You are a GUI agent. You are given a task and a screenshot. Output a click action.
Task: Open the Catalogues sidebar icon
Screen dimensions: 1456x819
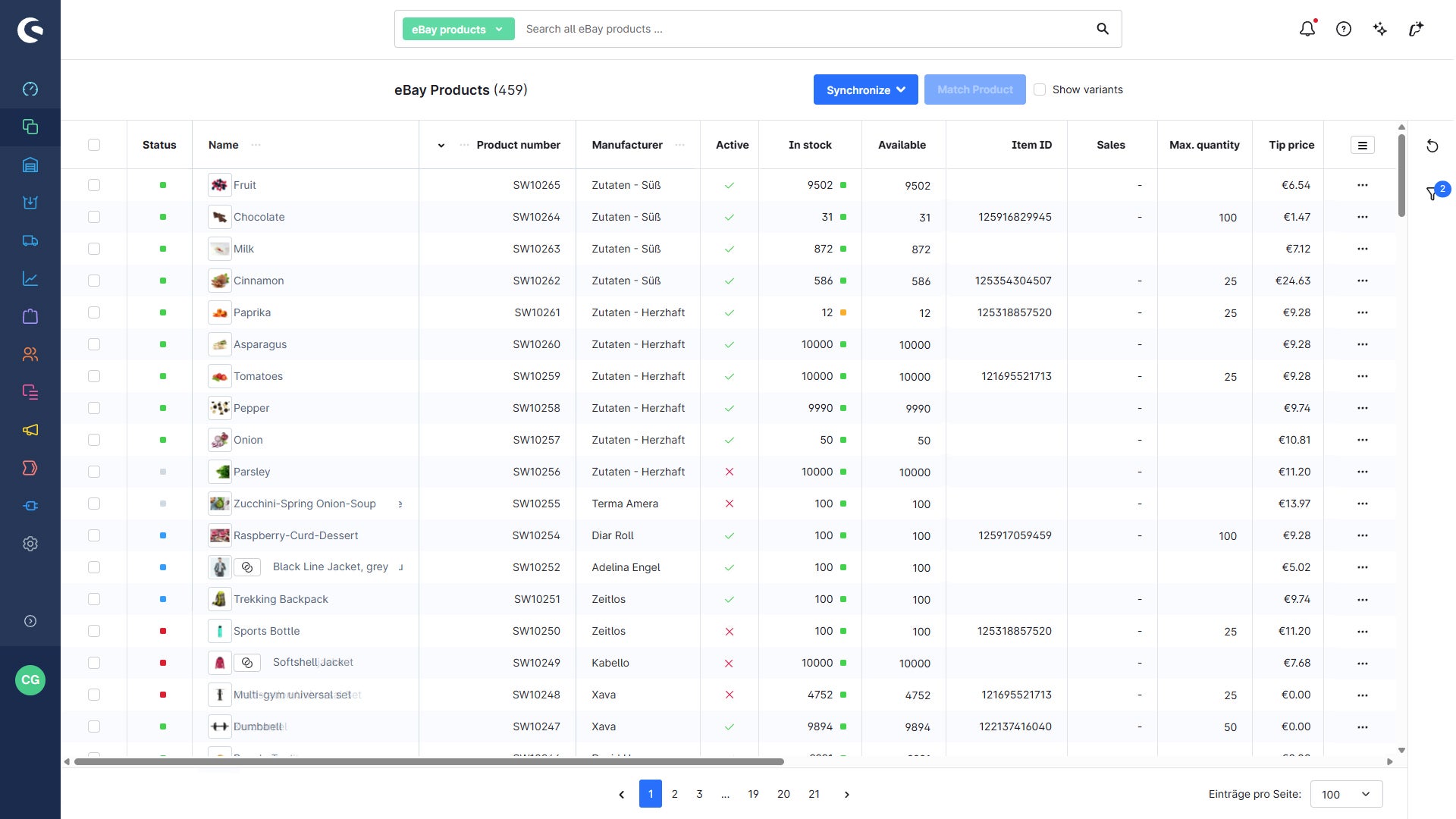coord(30,127)
